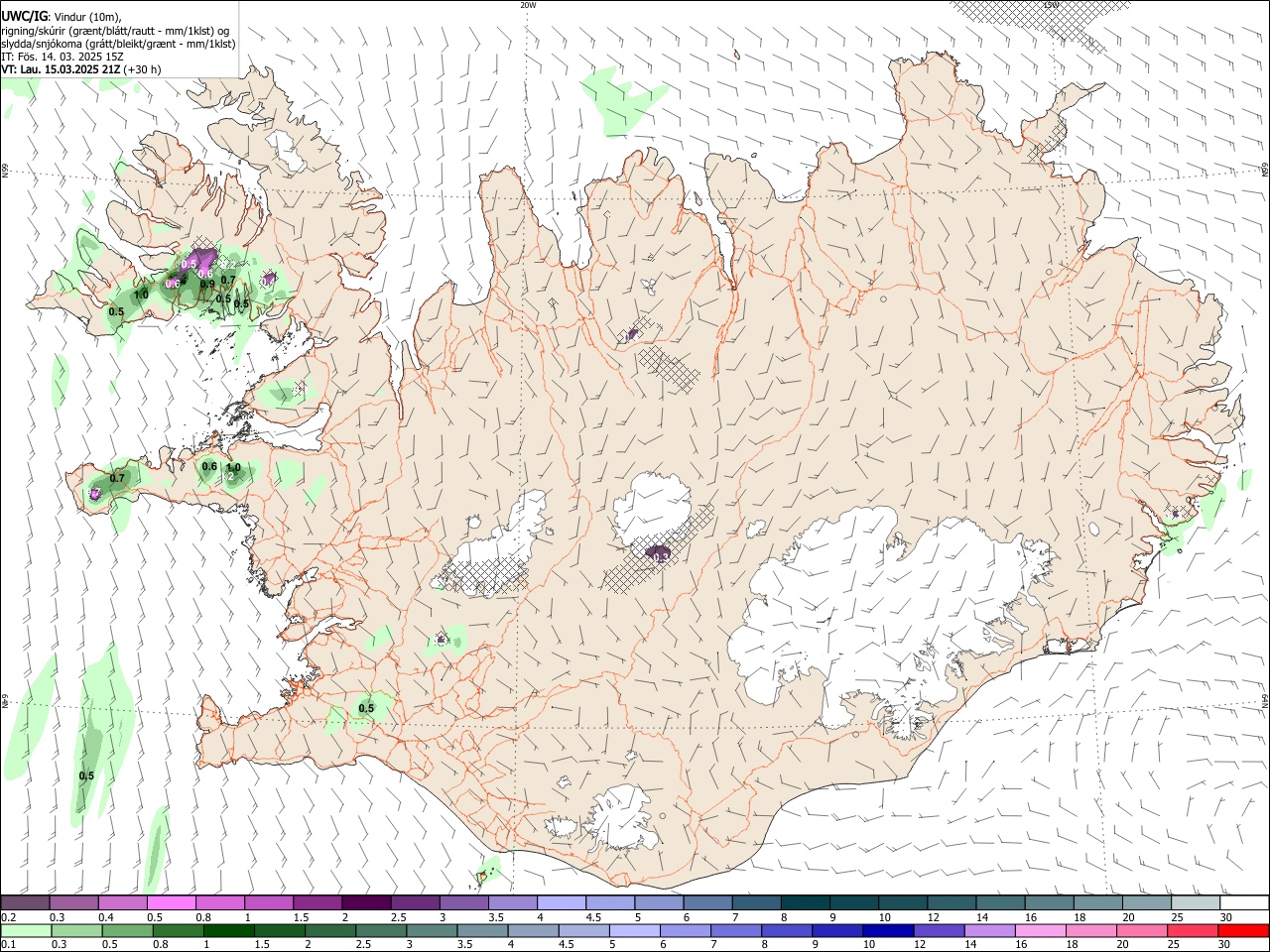Pick the light pink 16 swatch in the bottom legend row

point(1041,930)
